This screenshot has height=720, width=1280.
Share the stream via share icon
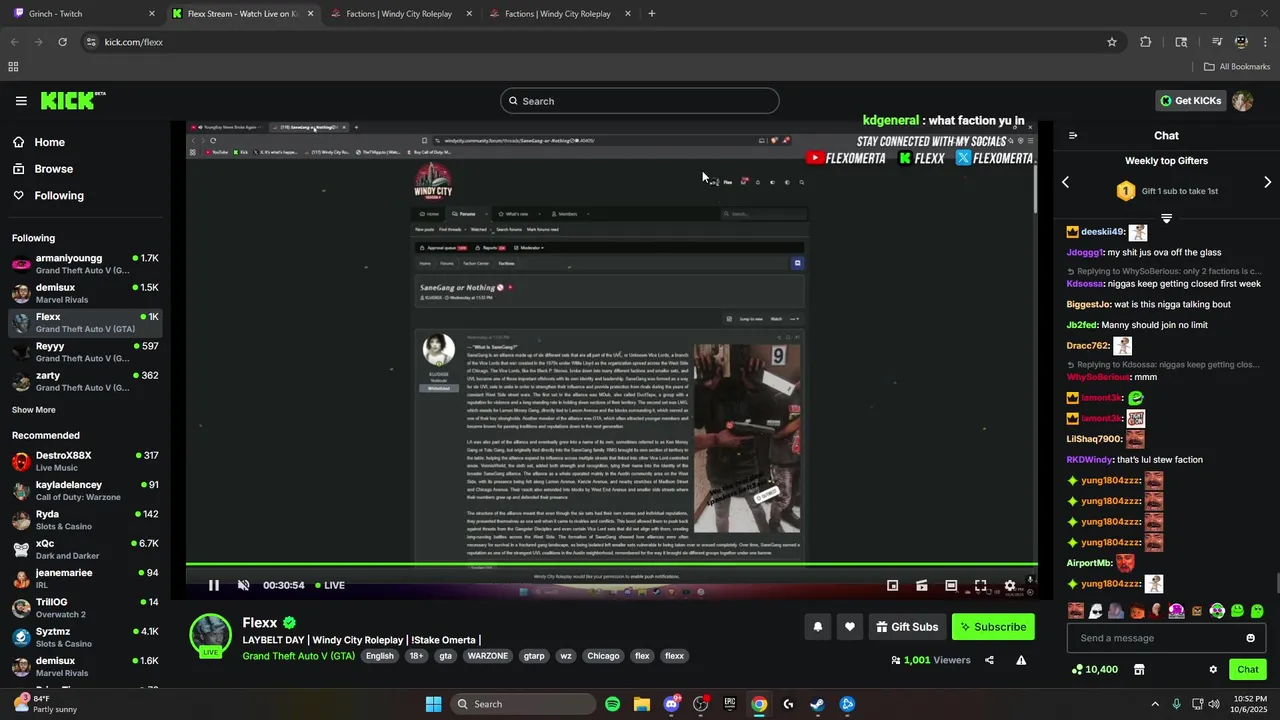(x=989, y=660)
